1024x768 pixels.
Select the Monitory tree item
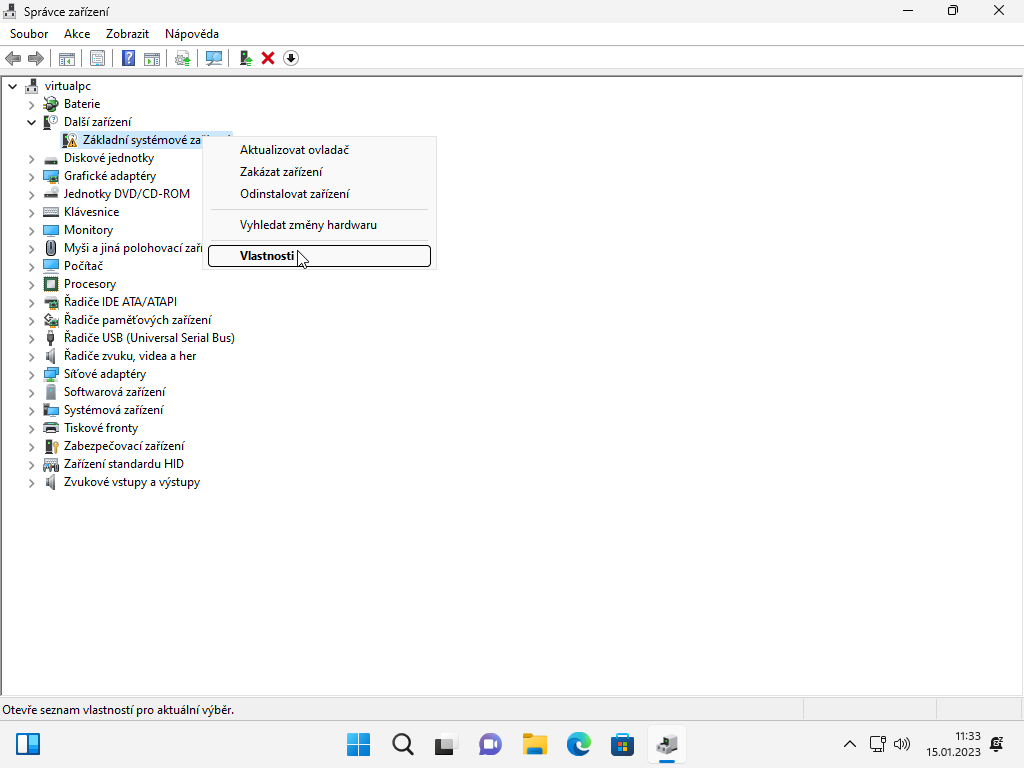coord(88,230)
